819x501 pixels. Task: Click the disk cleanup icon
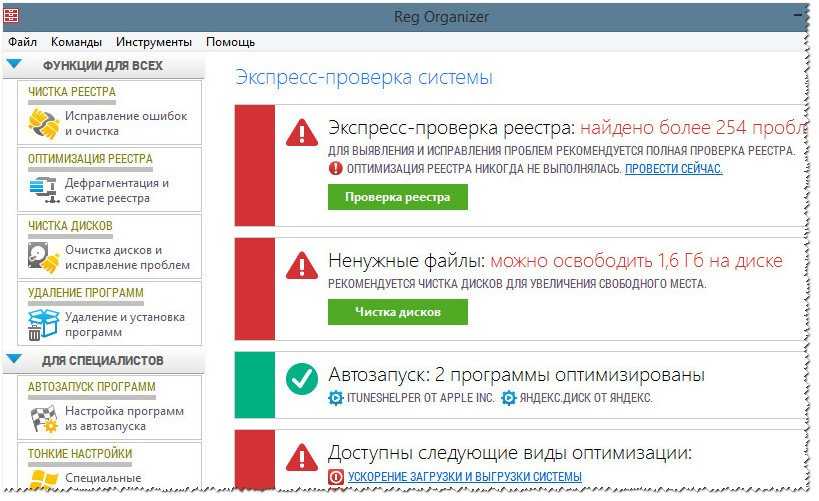[43, 258]
